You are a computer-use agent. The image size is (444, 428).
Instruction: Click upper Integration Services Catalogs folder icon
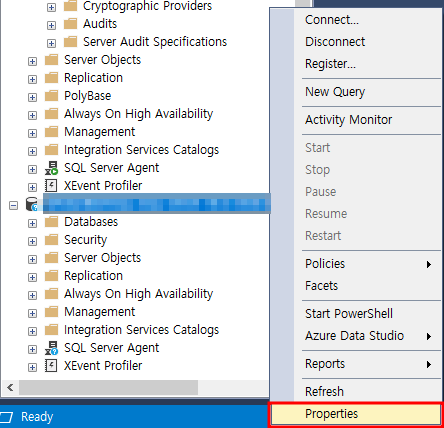[51, 149]
